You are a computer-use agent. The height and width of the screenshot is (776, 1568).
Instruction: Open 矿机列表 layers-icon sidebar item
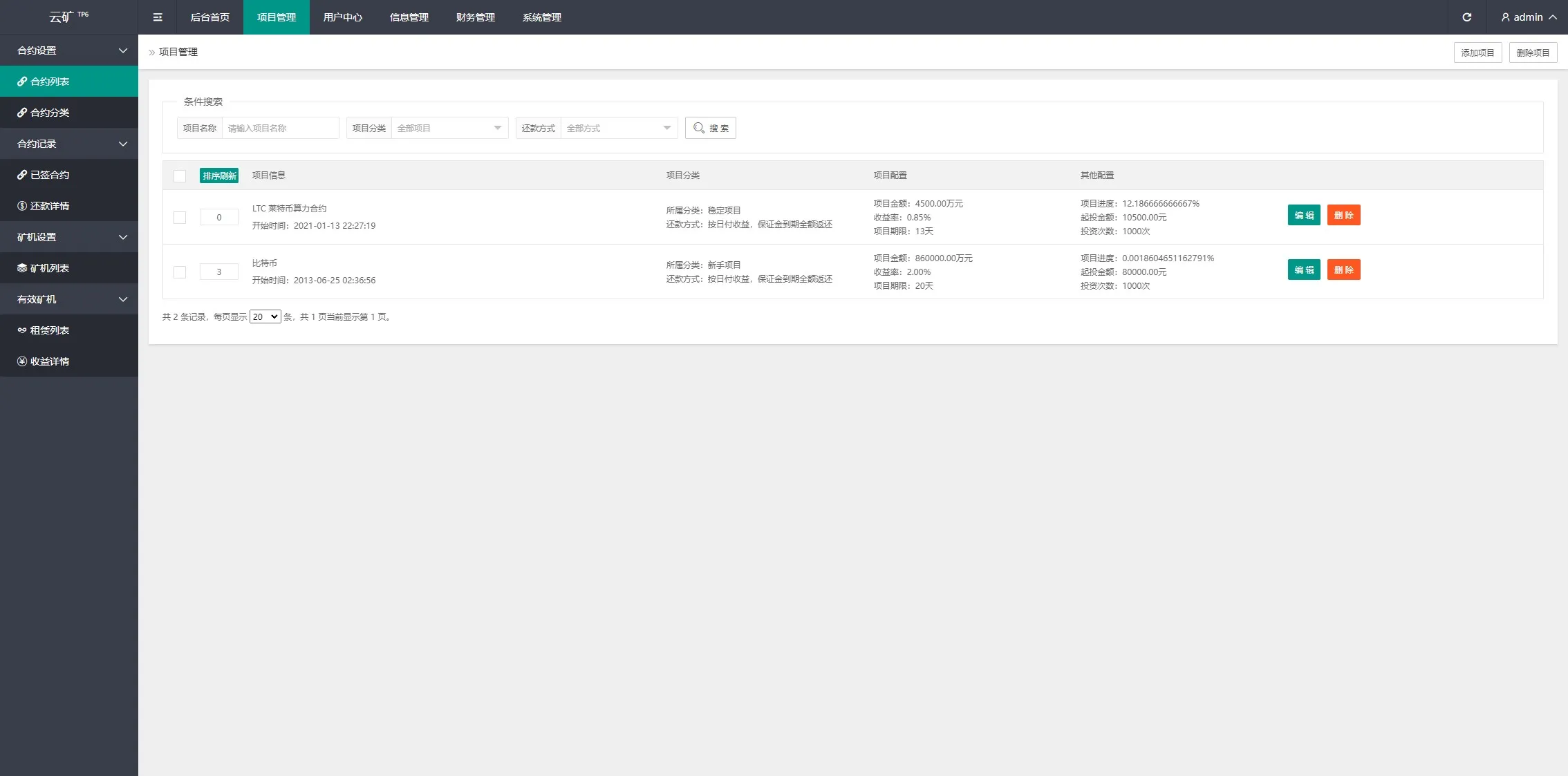[x=50, y=268]
